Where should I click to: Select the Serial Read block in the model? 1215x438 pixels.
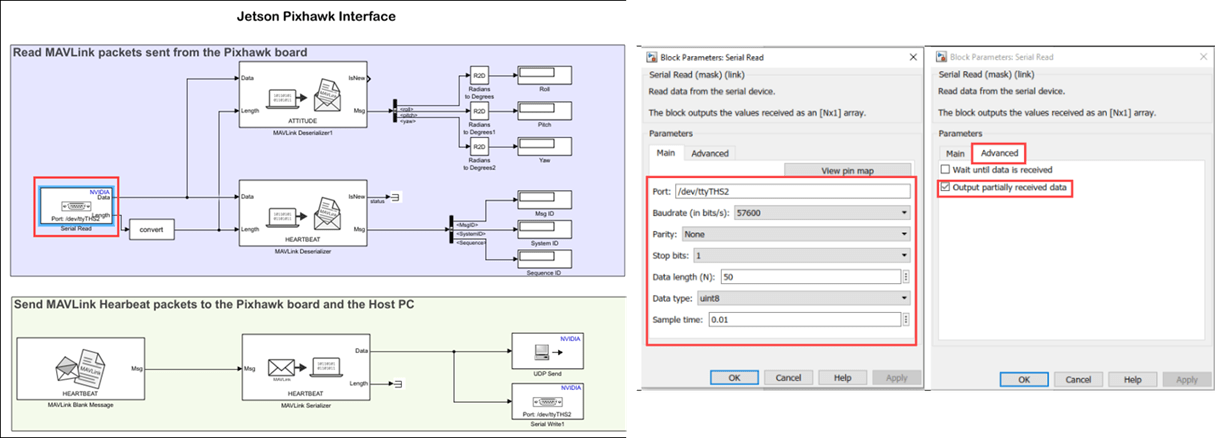tap(75, 208)
